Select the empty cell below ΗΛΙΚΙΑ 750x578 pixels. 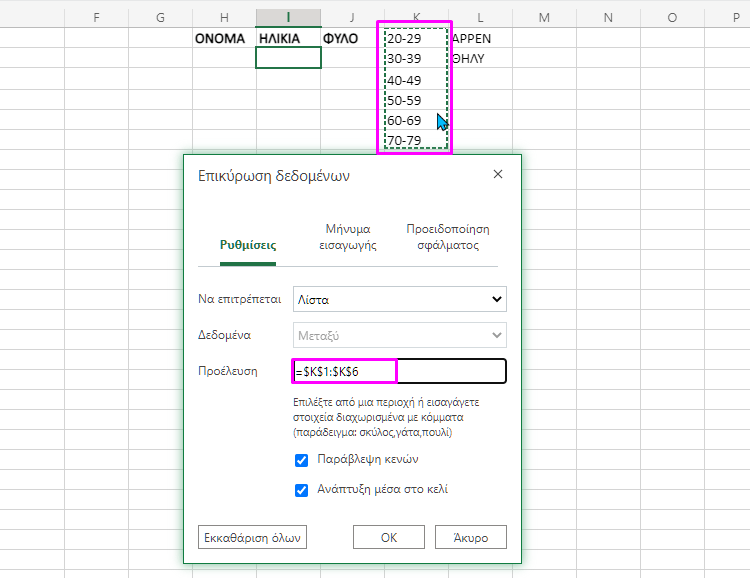pyautogui.click(x=288, y=58)
